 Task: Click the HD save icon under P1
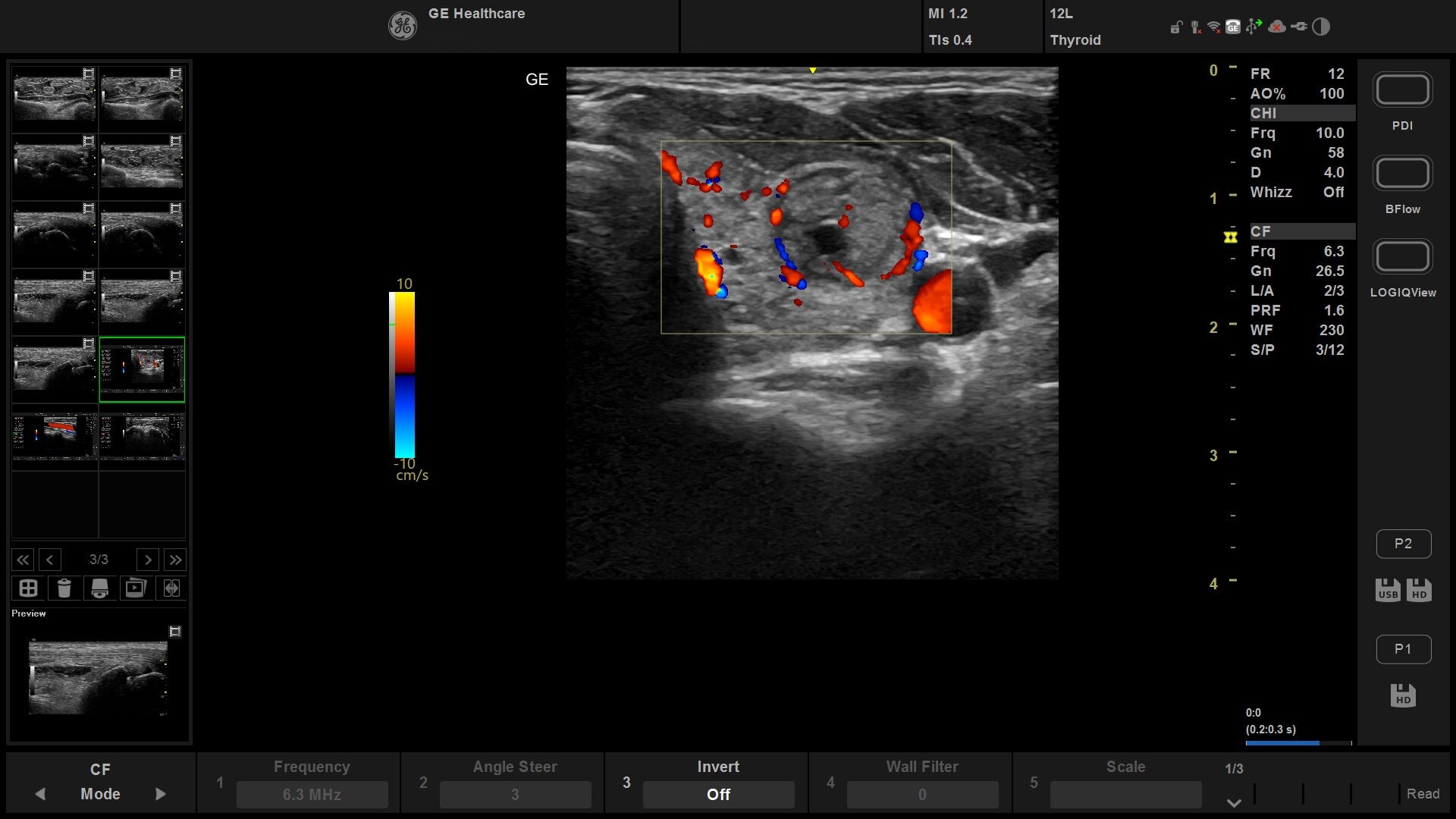click(1403, 695)
